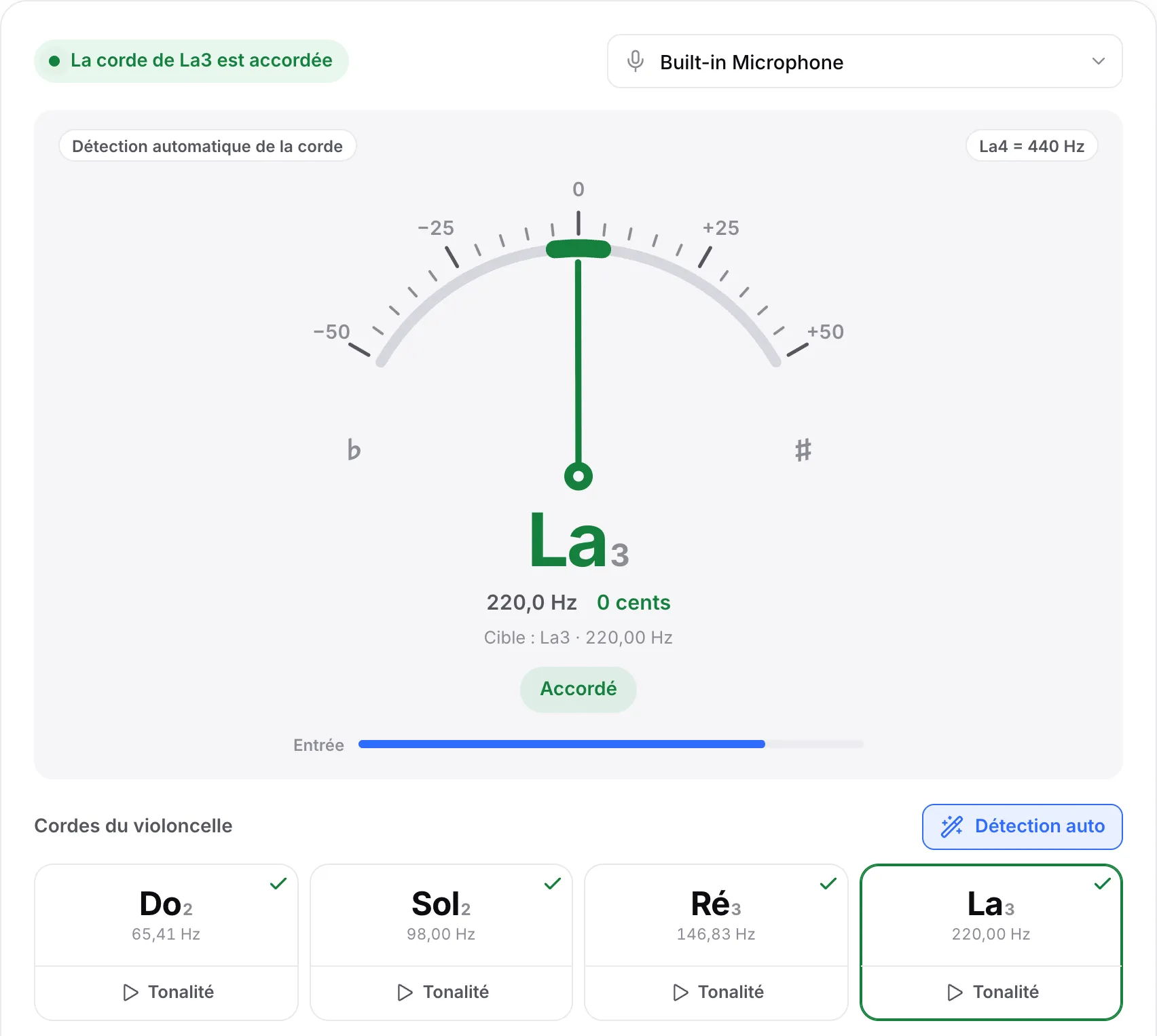1157x1036 pixels.
Task: Click the magic wand icon in Détection auto
Action: click(x=952, y=826)
